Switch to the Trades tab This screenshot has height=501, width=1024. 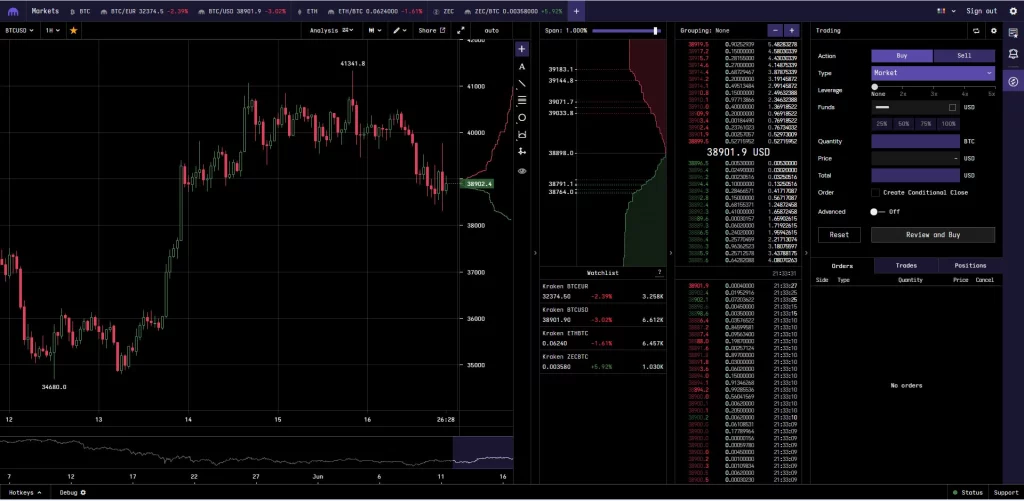906,266
